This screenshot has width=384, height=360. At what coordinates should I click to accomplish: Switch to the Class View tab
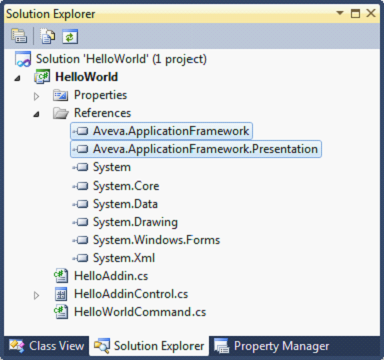pos(47,346)
